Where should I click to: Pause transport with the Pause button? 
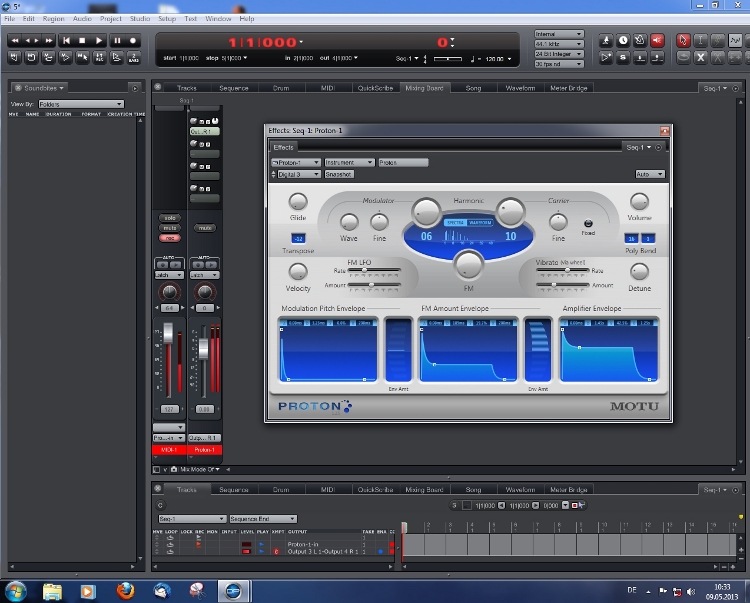click(116, 41)
